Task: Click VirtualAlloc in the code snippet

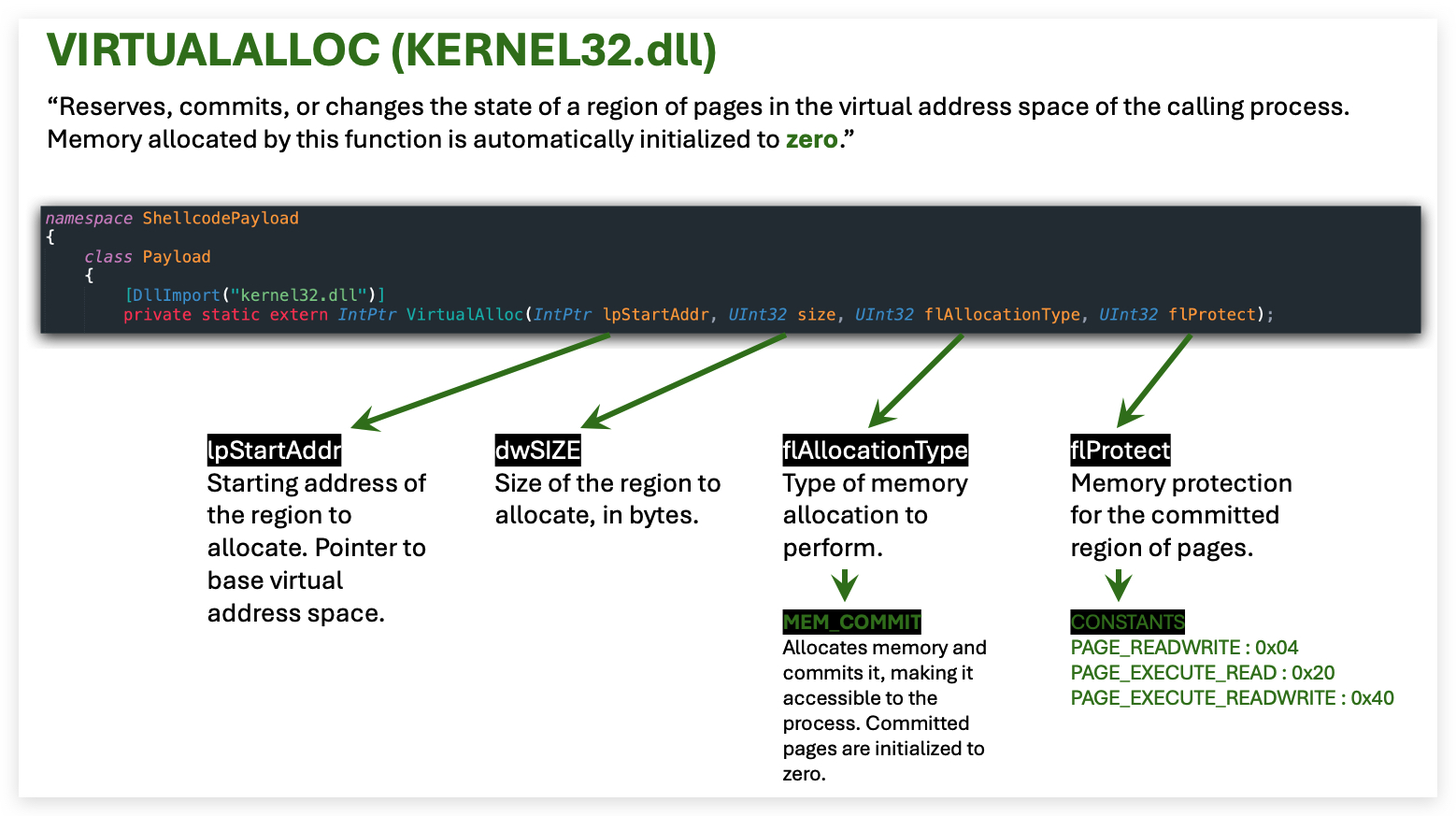Action: 464,315
